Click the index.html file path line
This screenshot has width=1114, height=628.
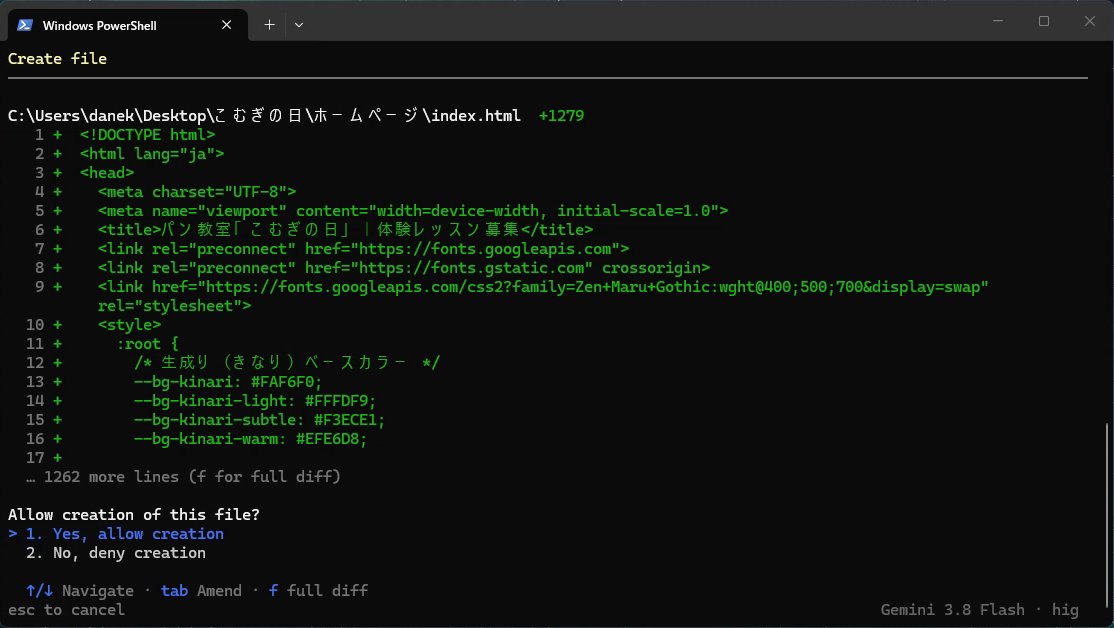[x=264, y=115]
